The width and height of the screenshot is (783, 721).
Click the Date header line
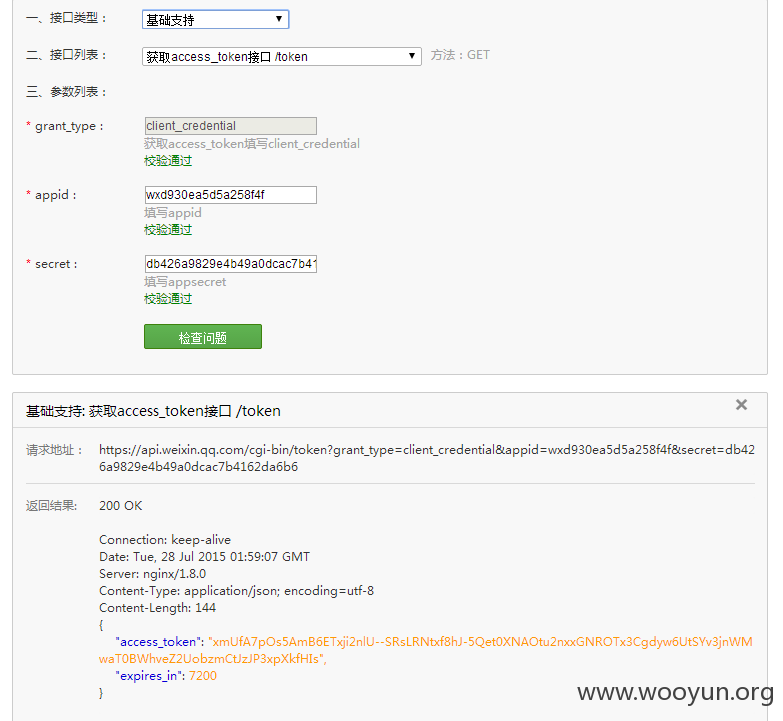(x=204, y=557)
